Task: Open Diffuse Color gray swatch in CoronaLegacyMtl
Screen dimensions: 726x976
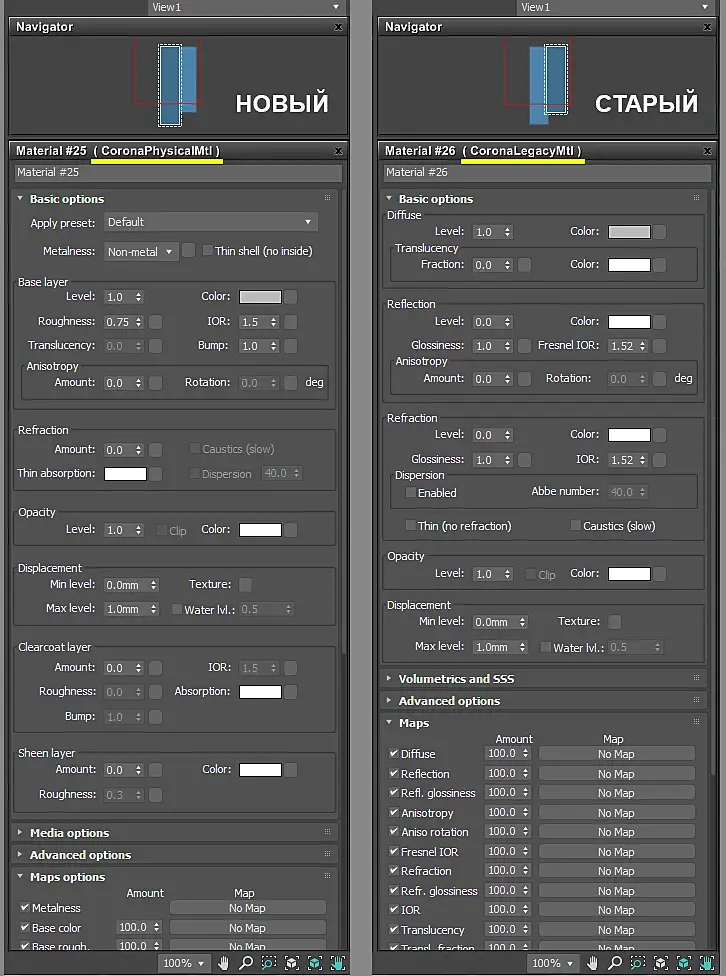Action: tap(629, 232)
